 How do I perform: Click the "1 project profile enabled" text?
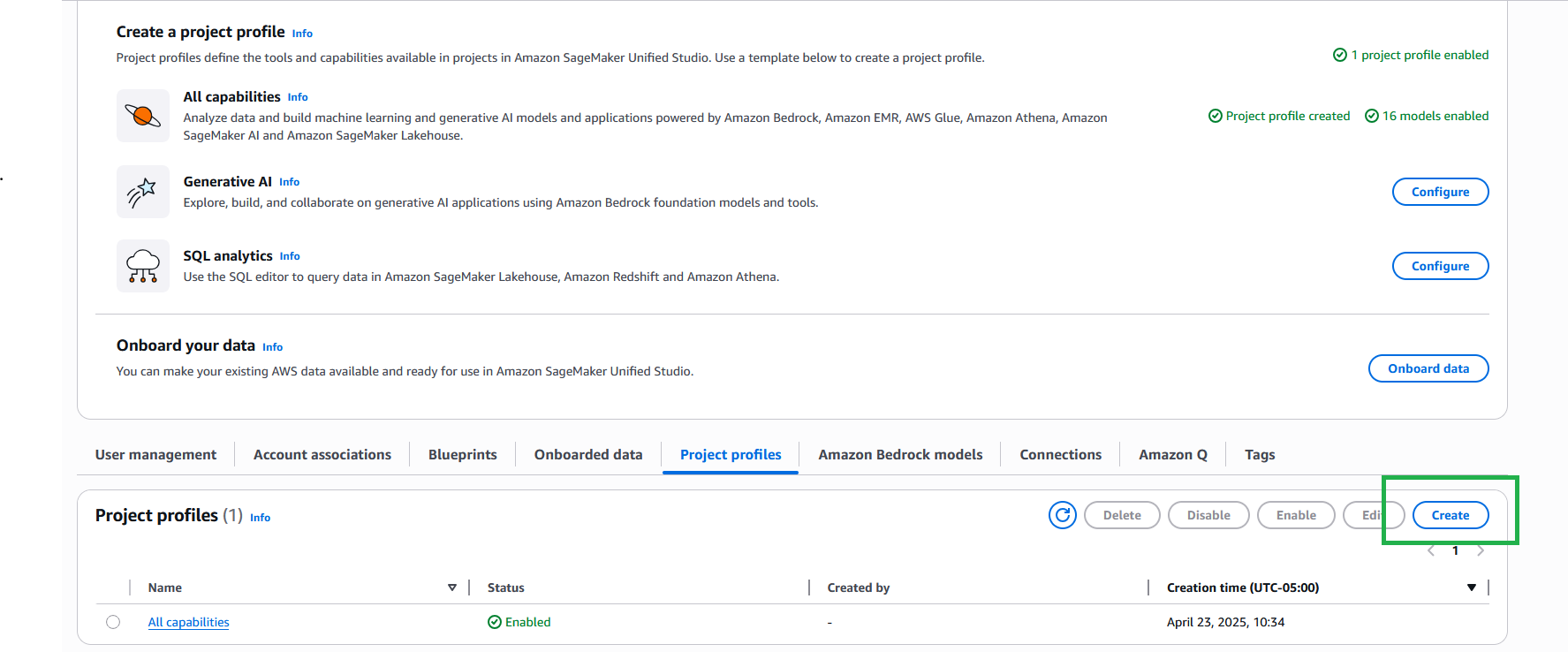click(x=1420, y=55)
